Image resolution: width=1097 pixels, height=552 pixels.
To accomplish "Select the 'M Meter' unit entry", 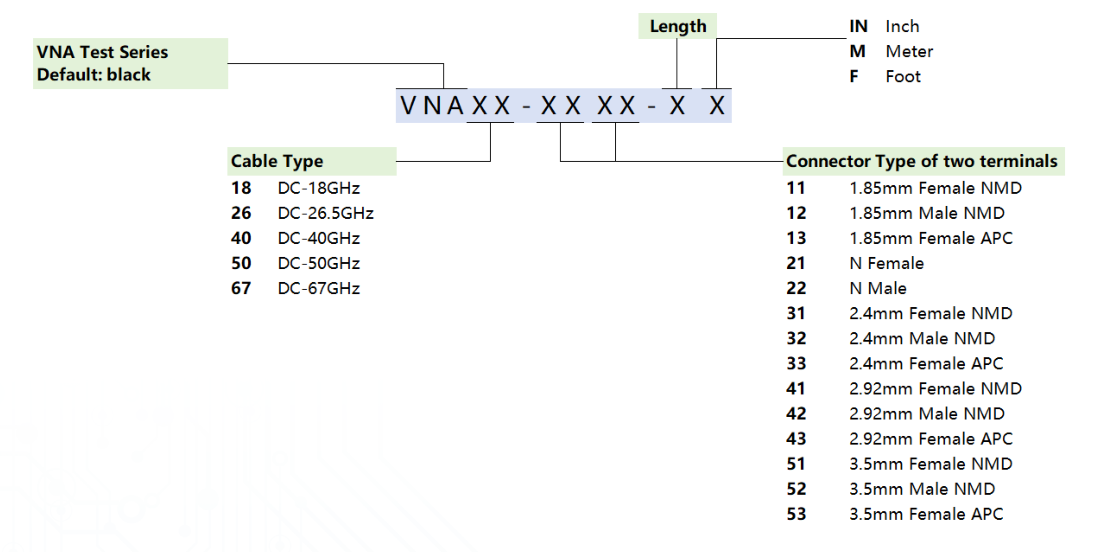I will point(891,52).
